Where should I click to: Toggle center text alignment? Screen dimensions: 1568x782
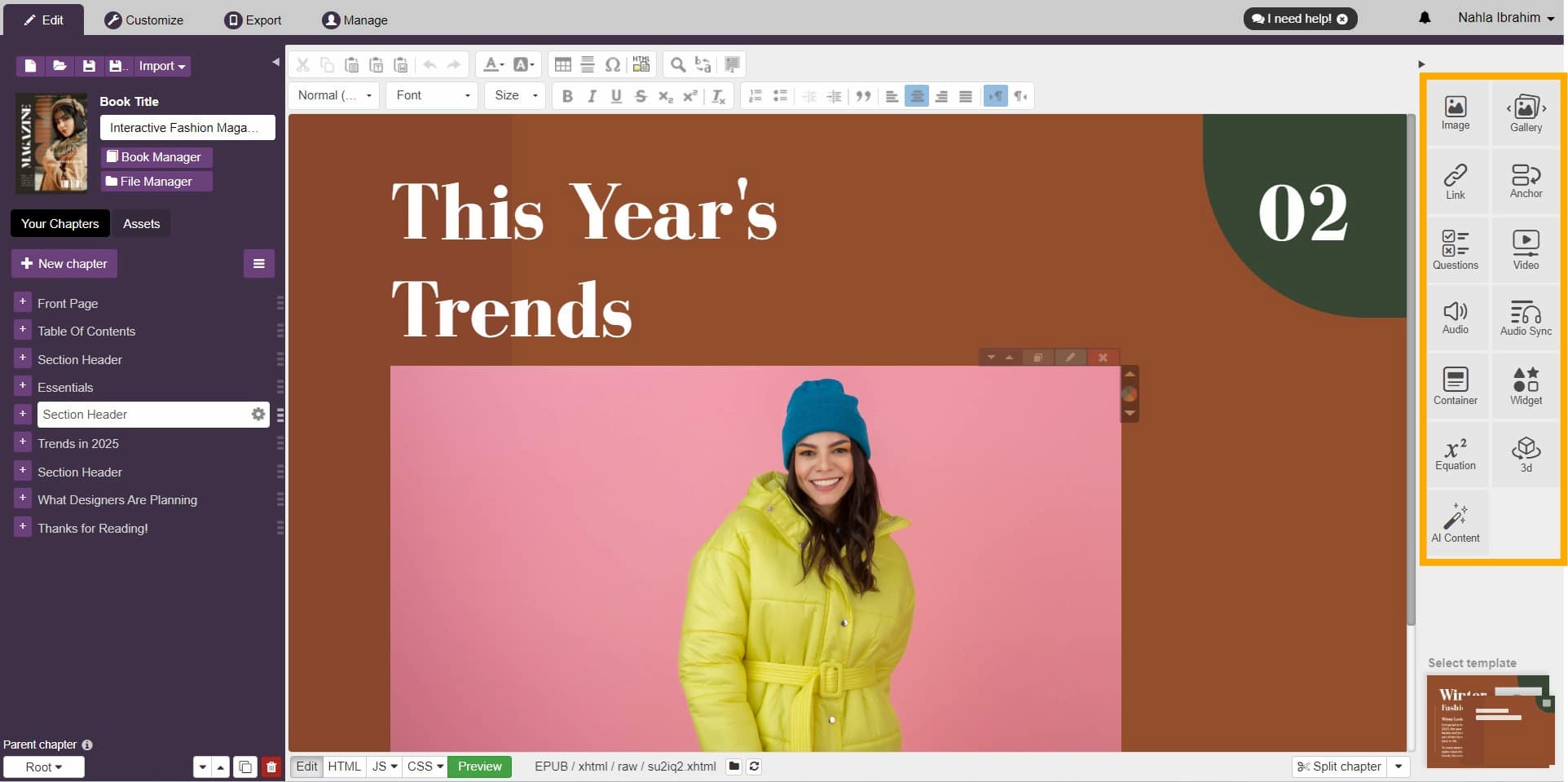(916, 96)
